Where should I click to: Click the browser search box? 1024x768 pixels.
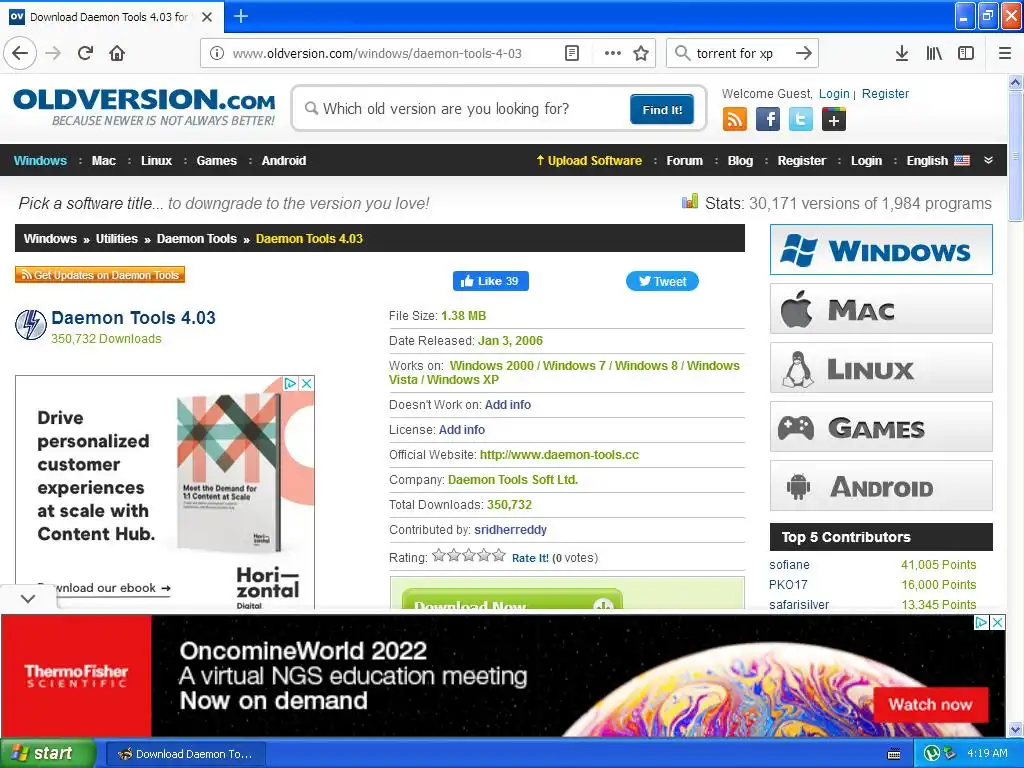tap(741, 54)
